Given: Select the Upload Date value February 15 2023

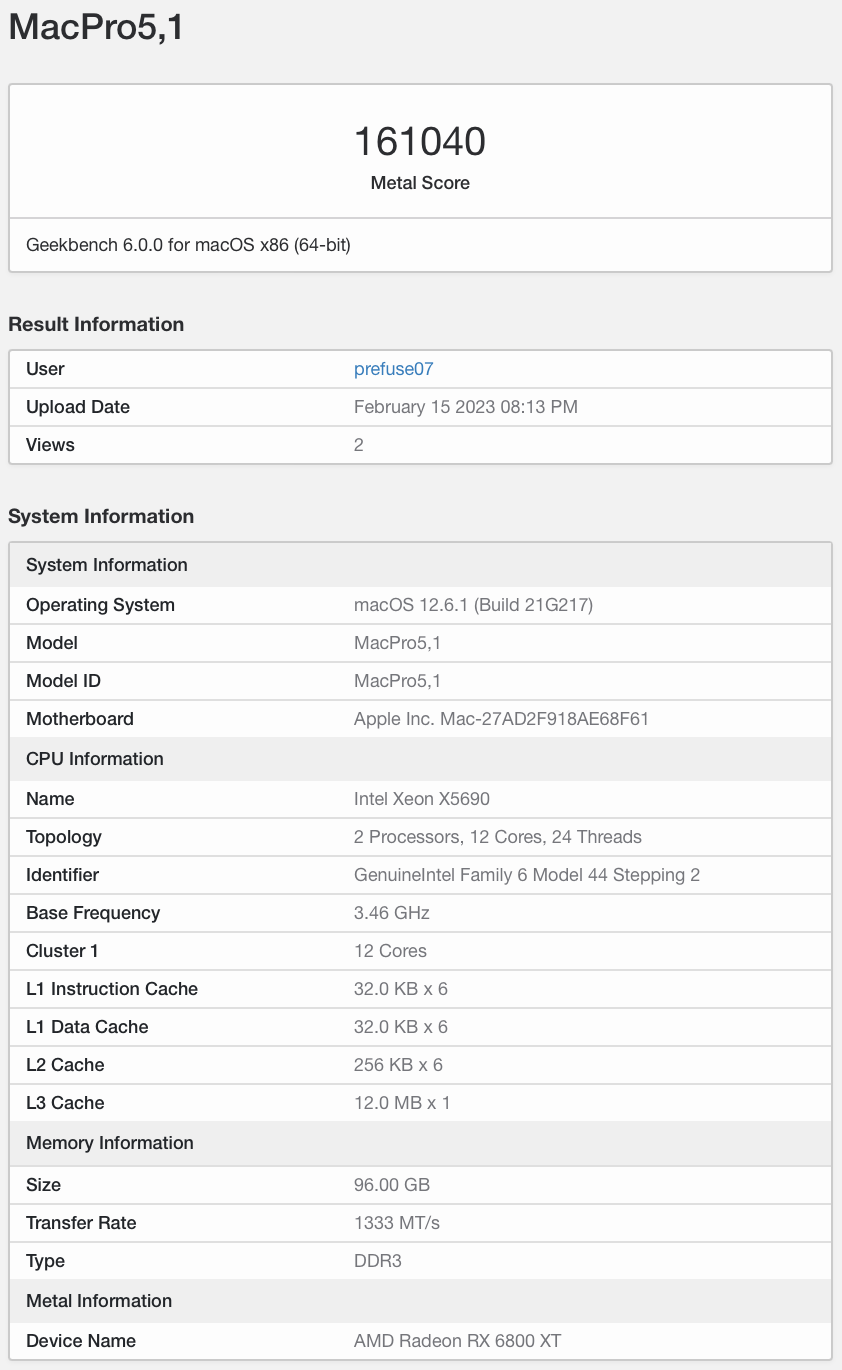Looking at the screenshot, I should pyautogui.click(x=466, y=407).
